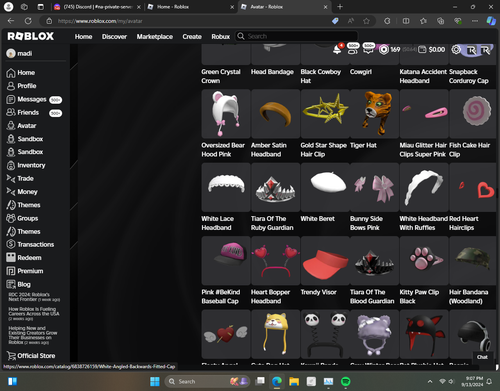Open Edge settings and more menu
Viewport: 500px width, 391px height.
(x=475, y=21)
